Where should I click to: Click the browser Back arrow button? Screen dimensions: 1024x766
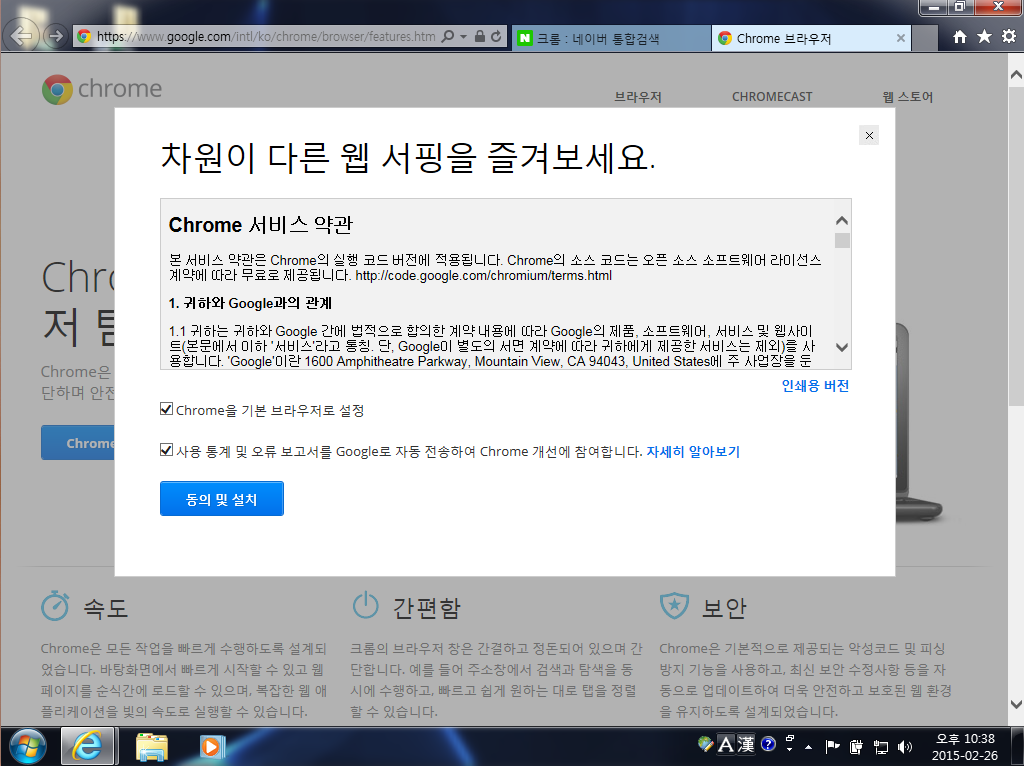[x=22, y=36]
